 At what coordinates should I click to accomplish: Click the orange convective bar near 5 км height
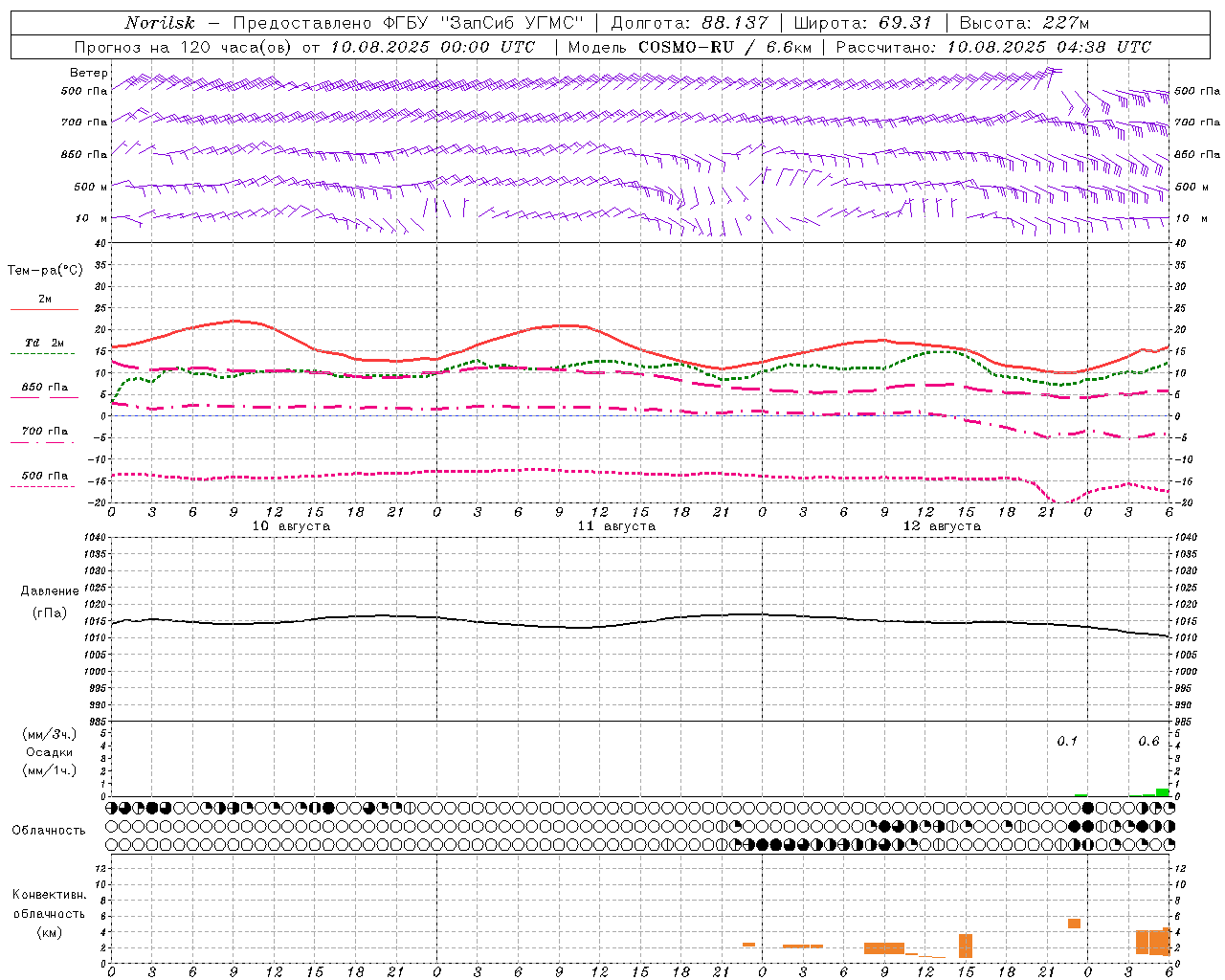[1074, 924]
